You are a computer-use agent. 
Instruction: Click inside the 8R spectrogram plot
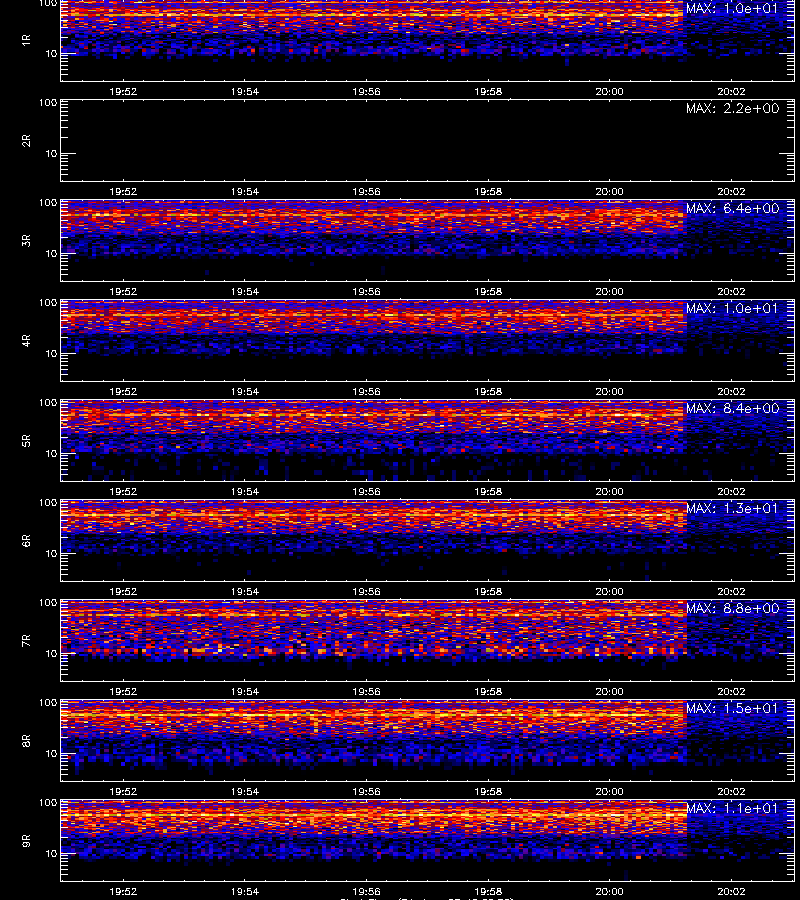click(428, 740)
